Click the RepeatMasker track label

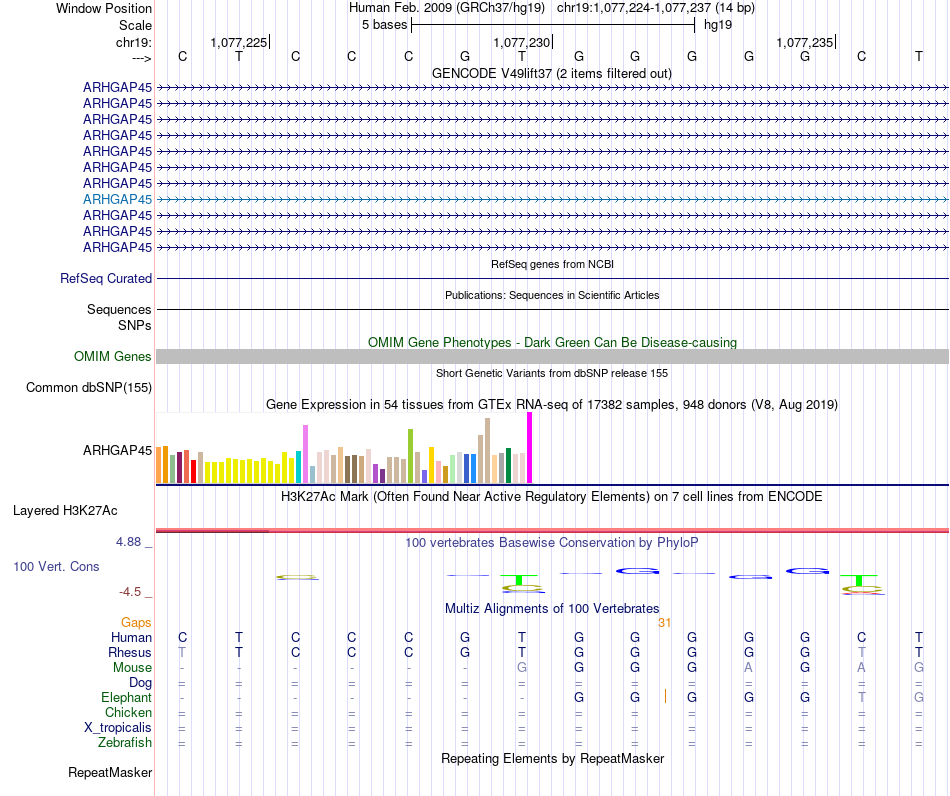point(110,772)
